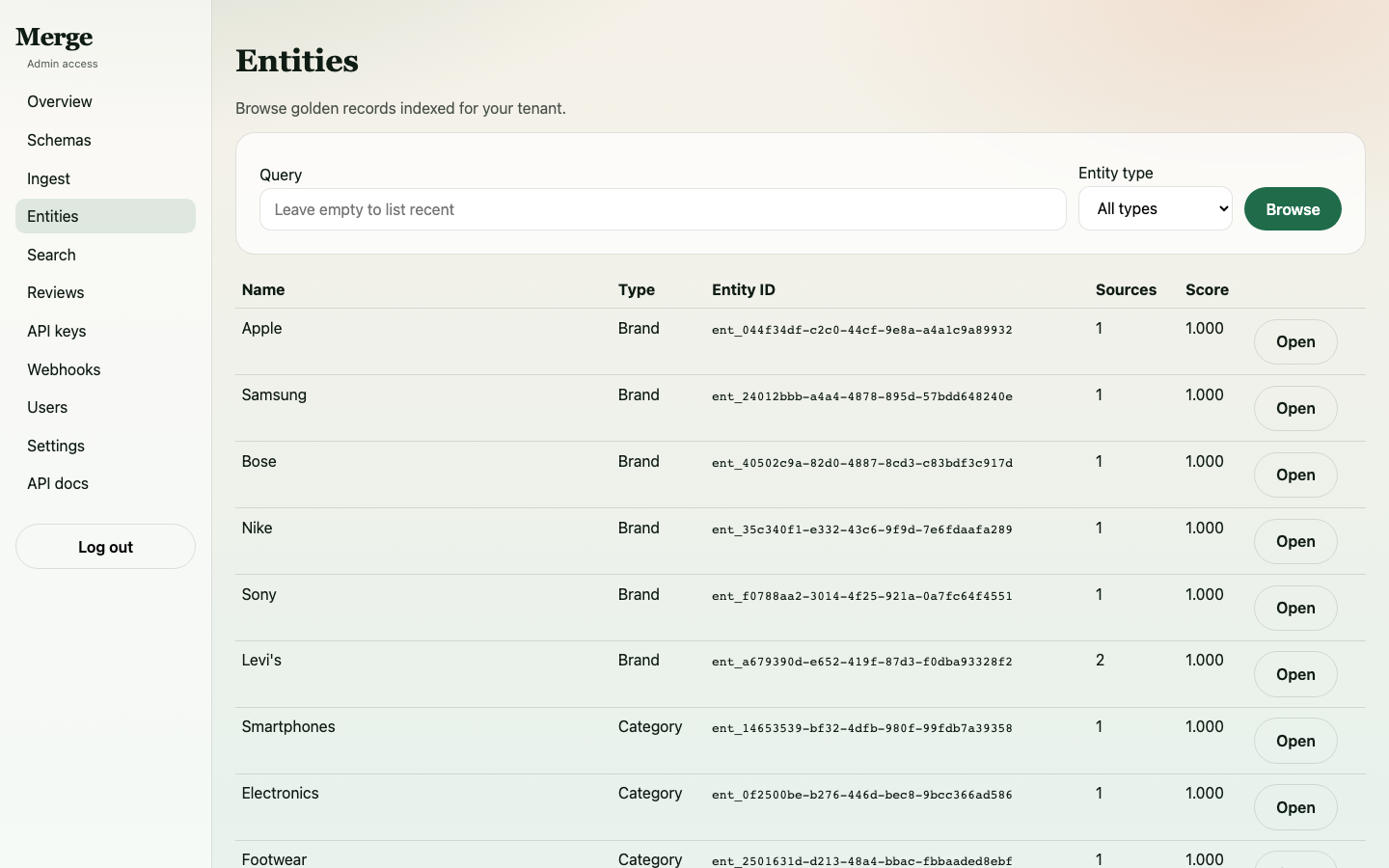Screen dimensions: 1389x868
Task: Open the Webhooks section
Action: pos(105,369)
